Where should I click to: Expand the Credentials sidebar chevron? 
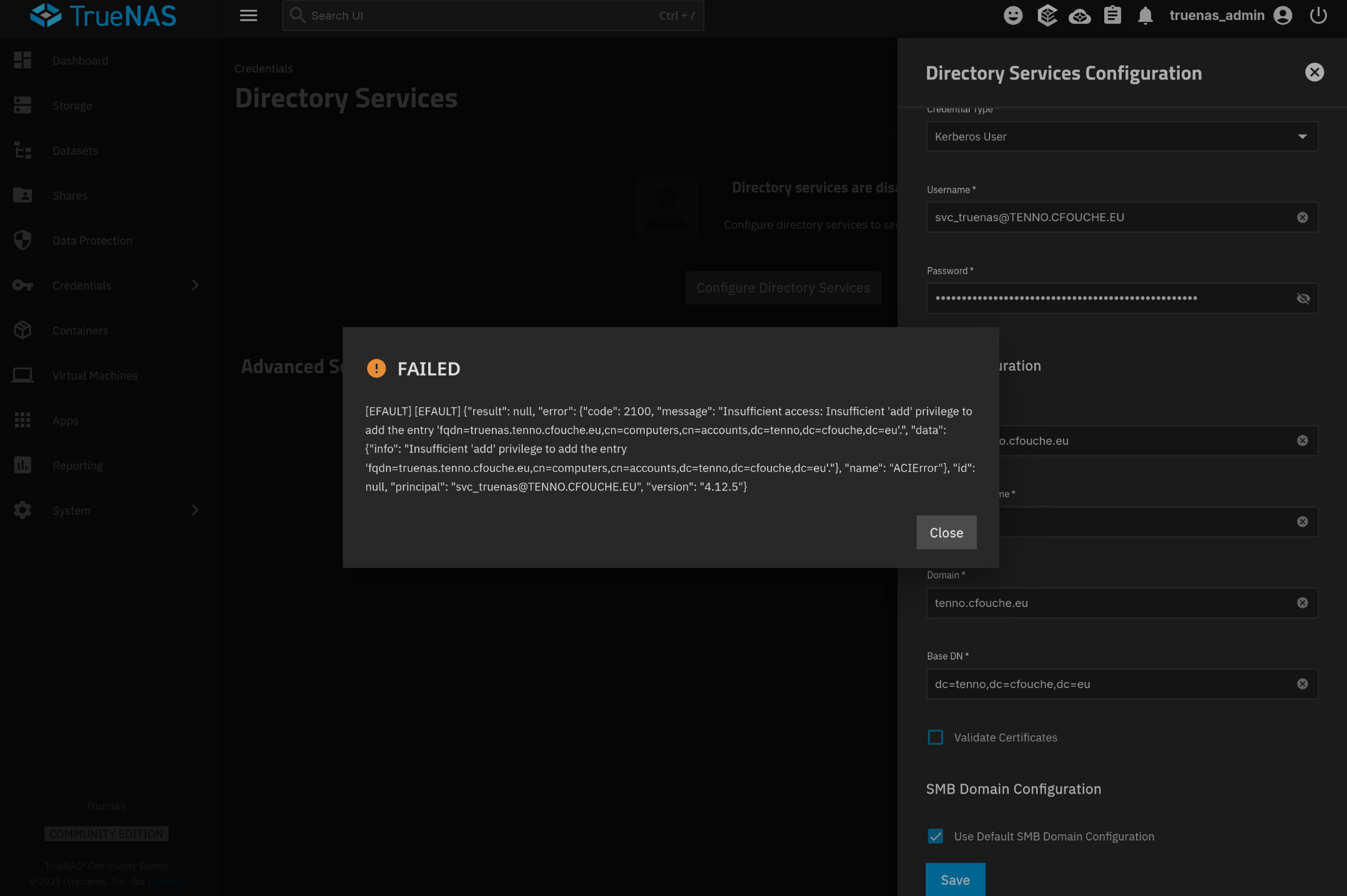tap(195, 285)
